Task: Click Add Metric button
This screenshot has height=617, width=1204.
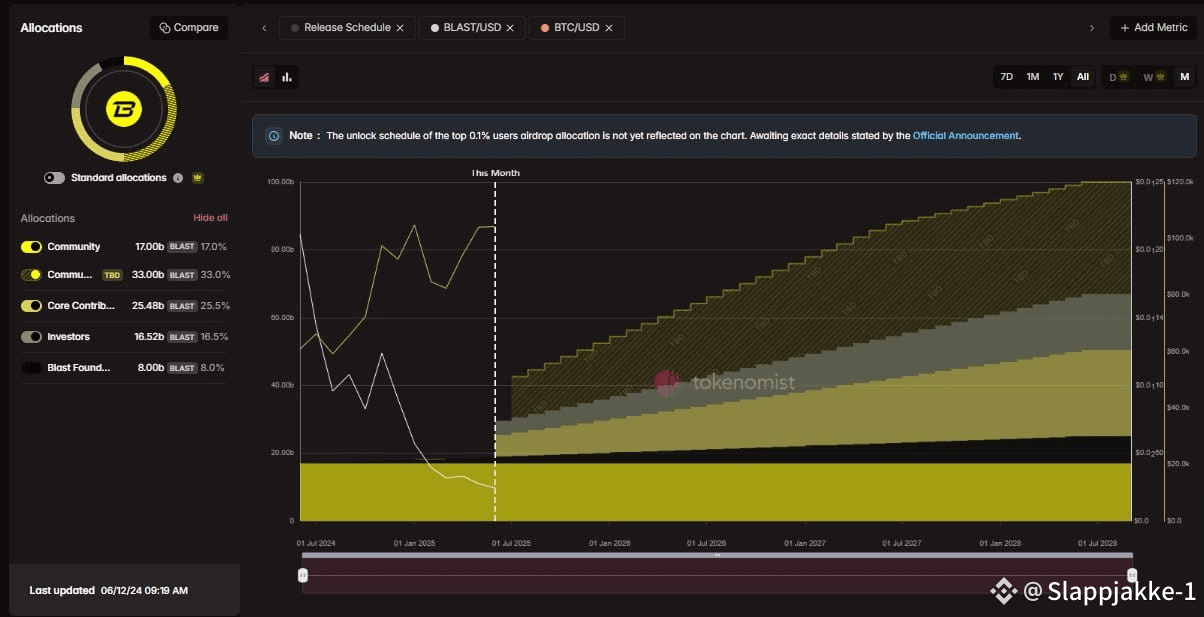Action: click(1153, 28)
